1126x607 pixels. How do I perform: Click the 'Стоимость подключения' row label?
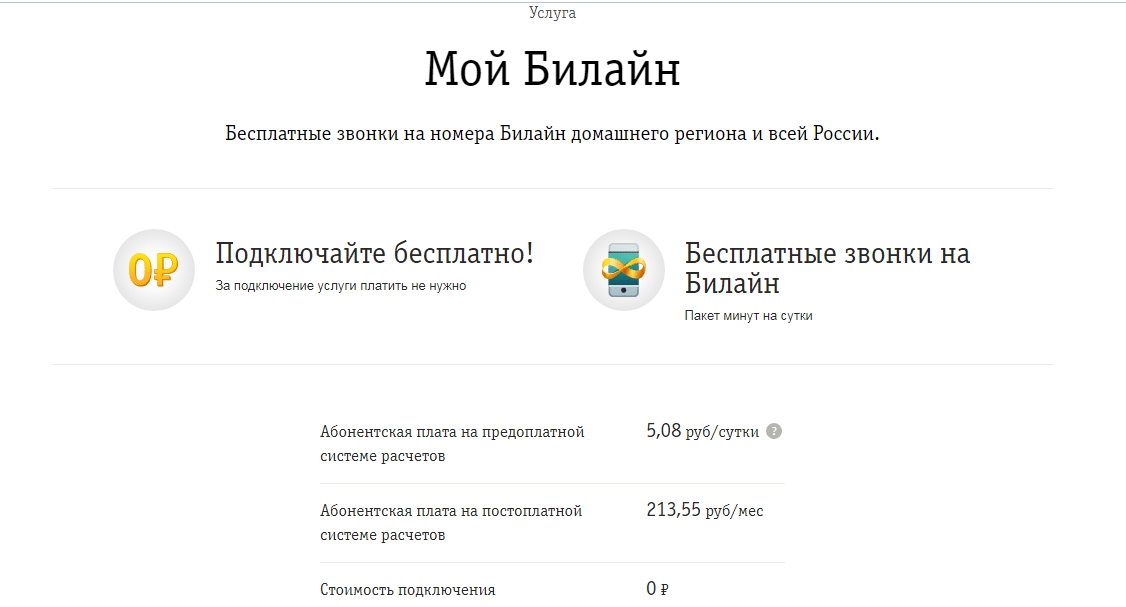[x=407, y=590]
